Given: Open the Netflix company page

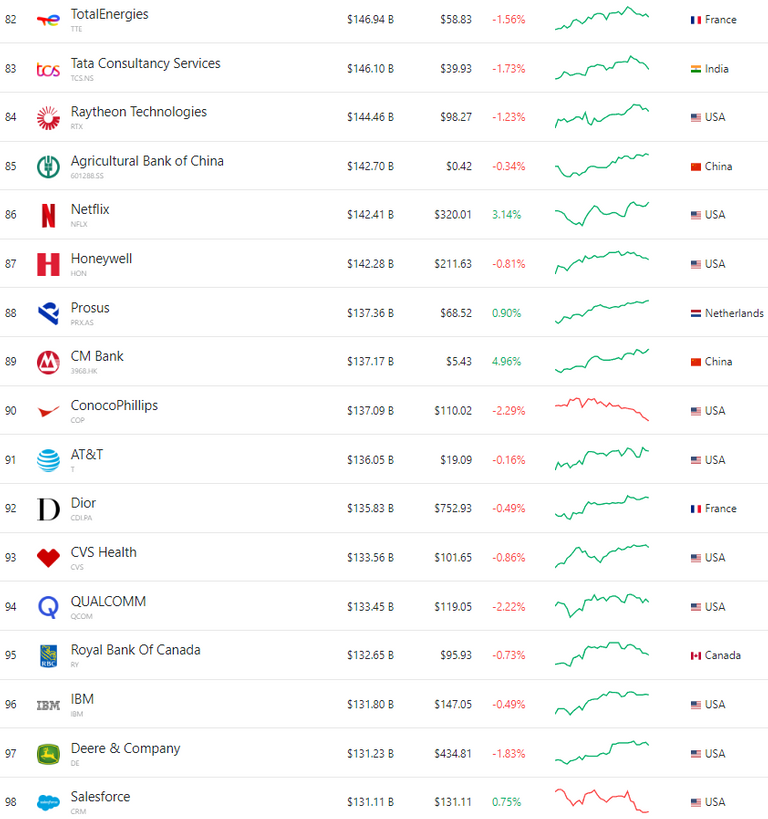Looking at the screenshot, I should coord(90,209).
